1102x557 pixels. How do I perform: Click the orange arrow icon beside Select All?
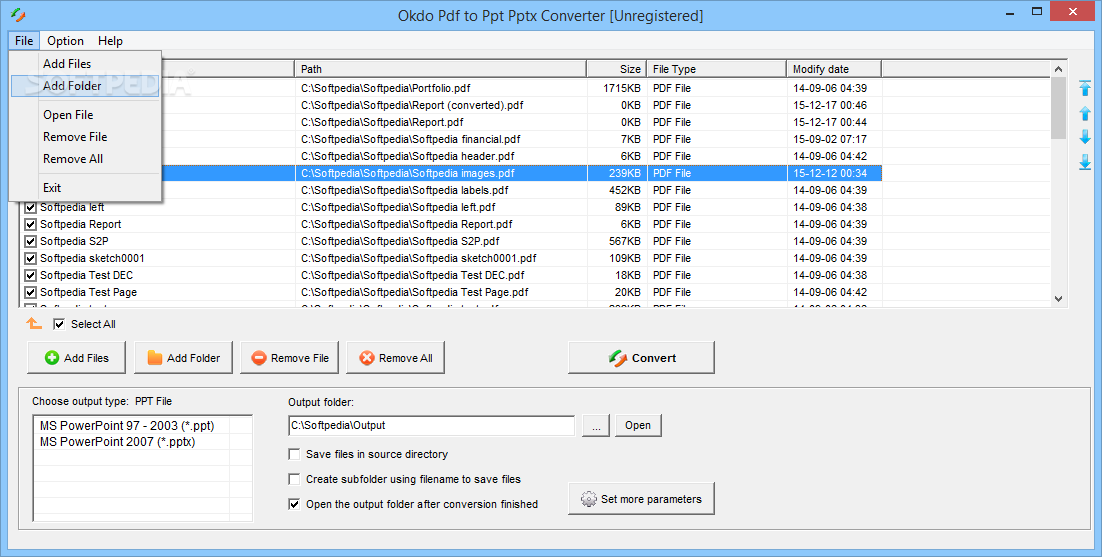pos(34,324)
